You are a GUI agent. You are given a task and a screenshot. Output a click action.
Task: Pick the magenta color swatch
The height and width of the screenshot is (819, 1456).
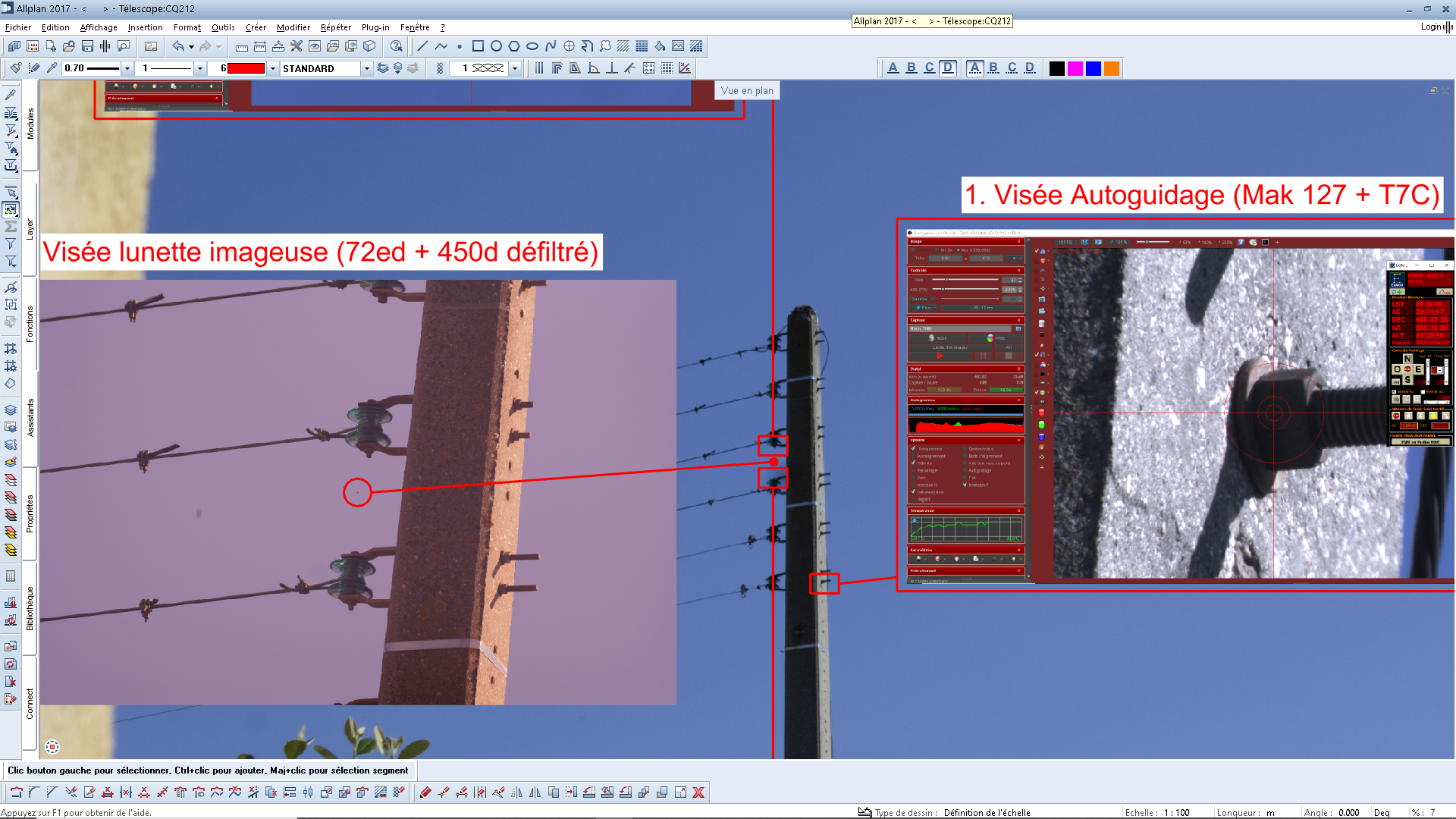point(1075,68)
